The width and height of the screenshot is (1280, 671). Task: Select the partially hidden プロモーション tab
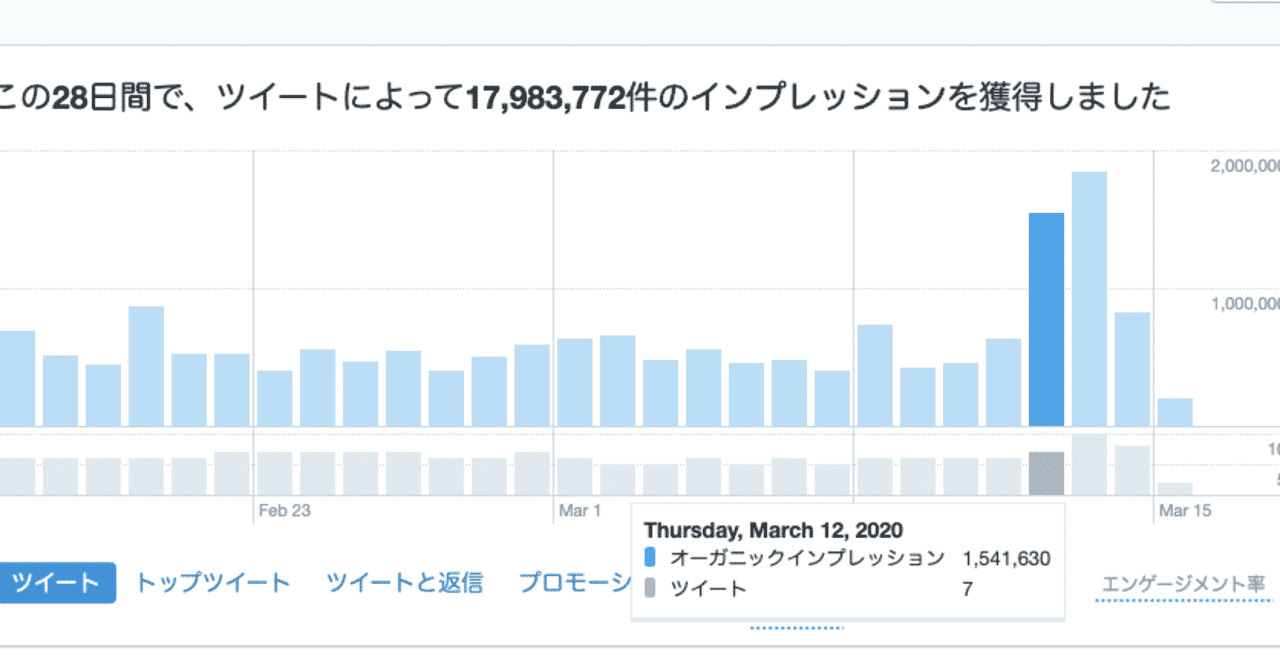pyautogui.click(x=574, y=583)
